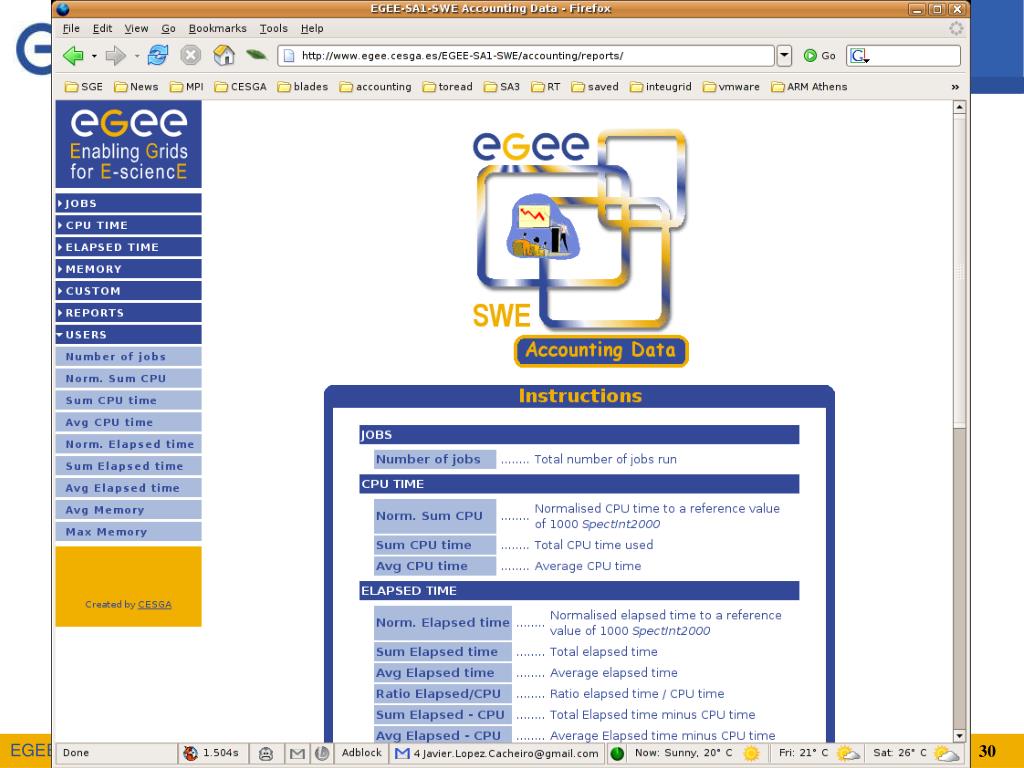Screen dimensions: 1024x768
Task: Open the News bookmark folder
Action: pyautogui.click(x=136, y=87)
